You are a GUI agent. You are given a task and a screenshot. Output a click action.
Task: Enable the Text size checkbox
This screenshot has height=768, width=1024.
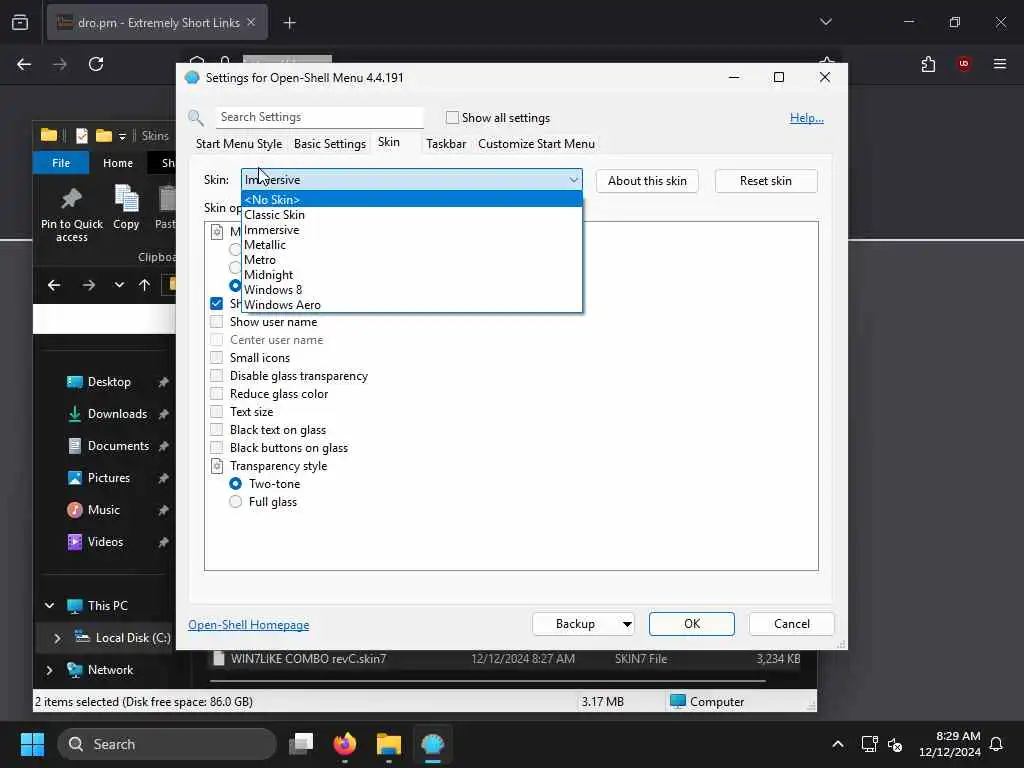[216, 411]
